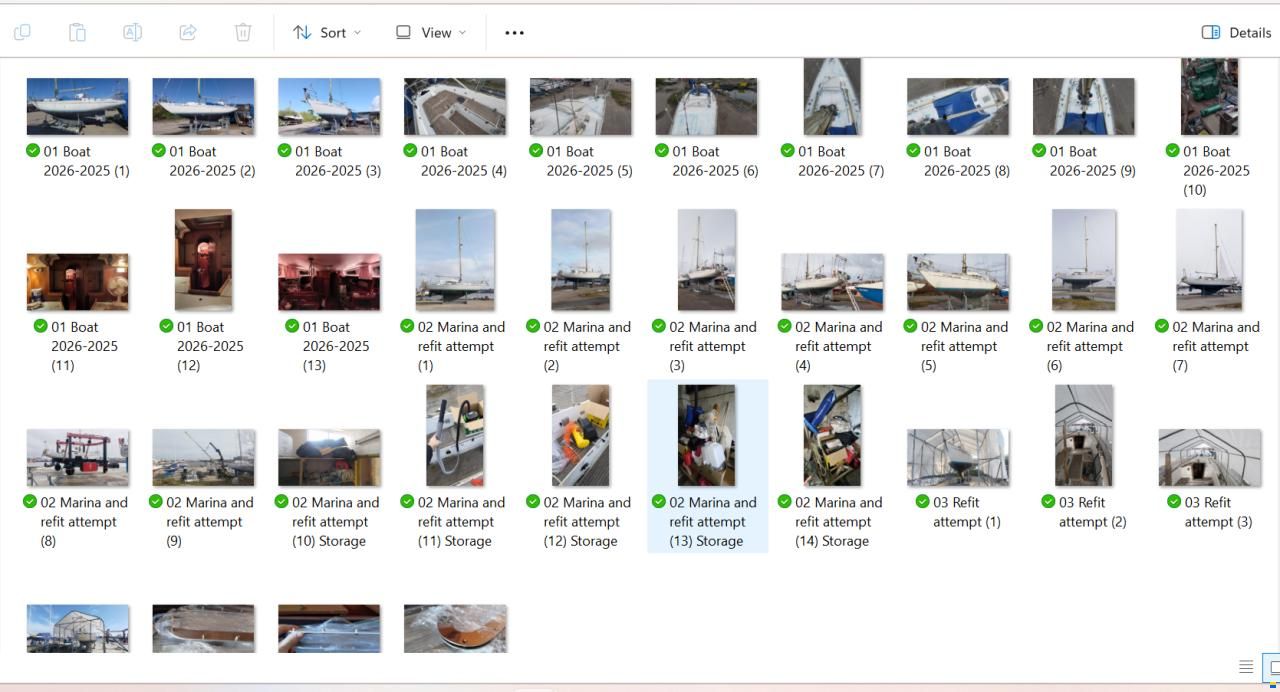Click the Paste clipboard icon
This screenshot has height=692, width=1280.
[77, 33]
